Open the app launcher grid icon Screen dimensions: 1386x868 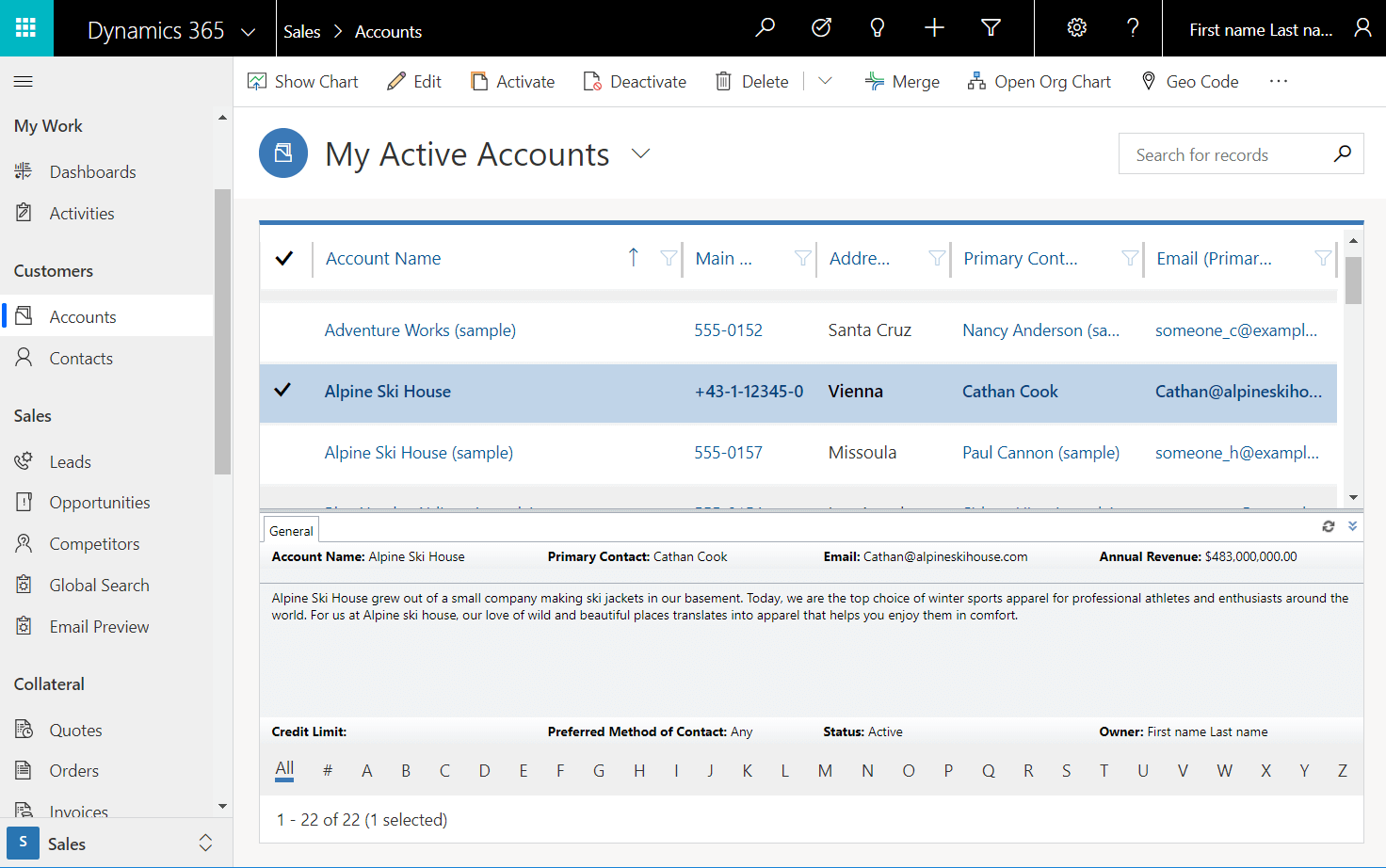[26, 28]
